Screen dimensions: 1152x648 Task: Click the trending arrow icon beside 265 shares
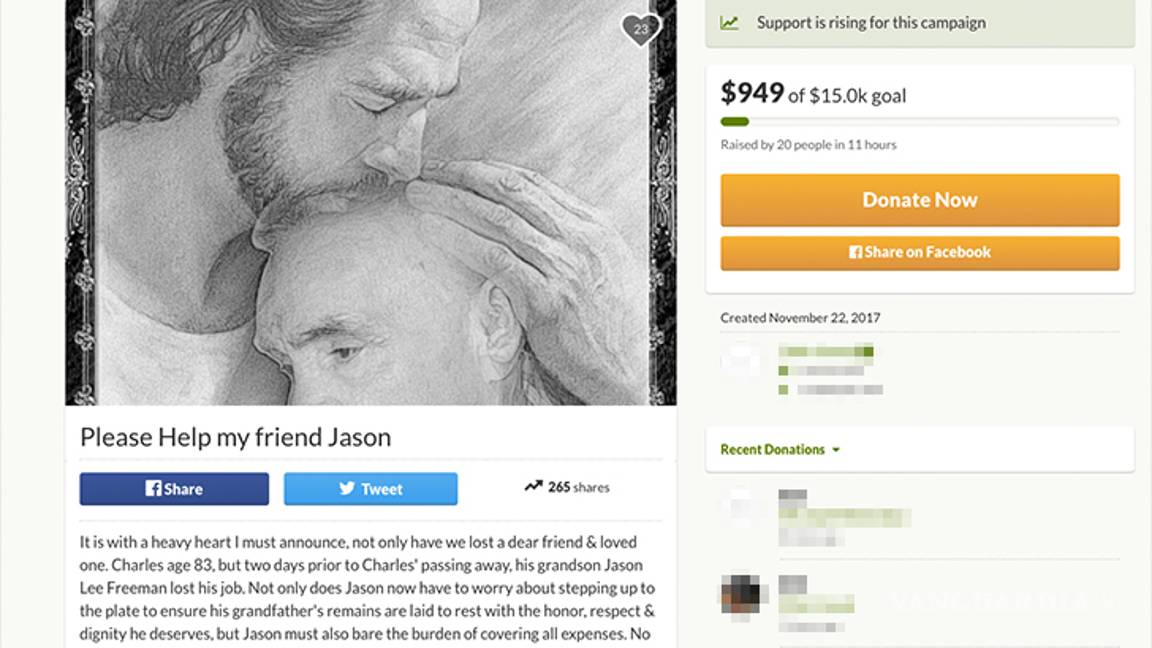(534, 485)
